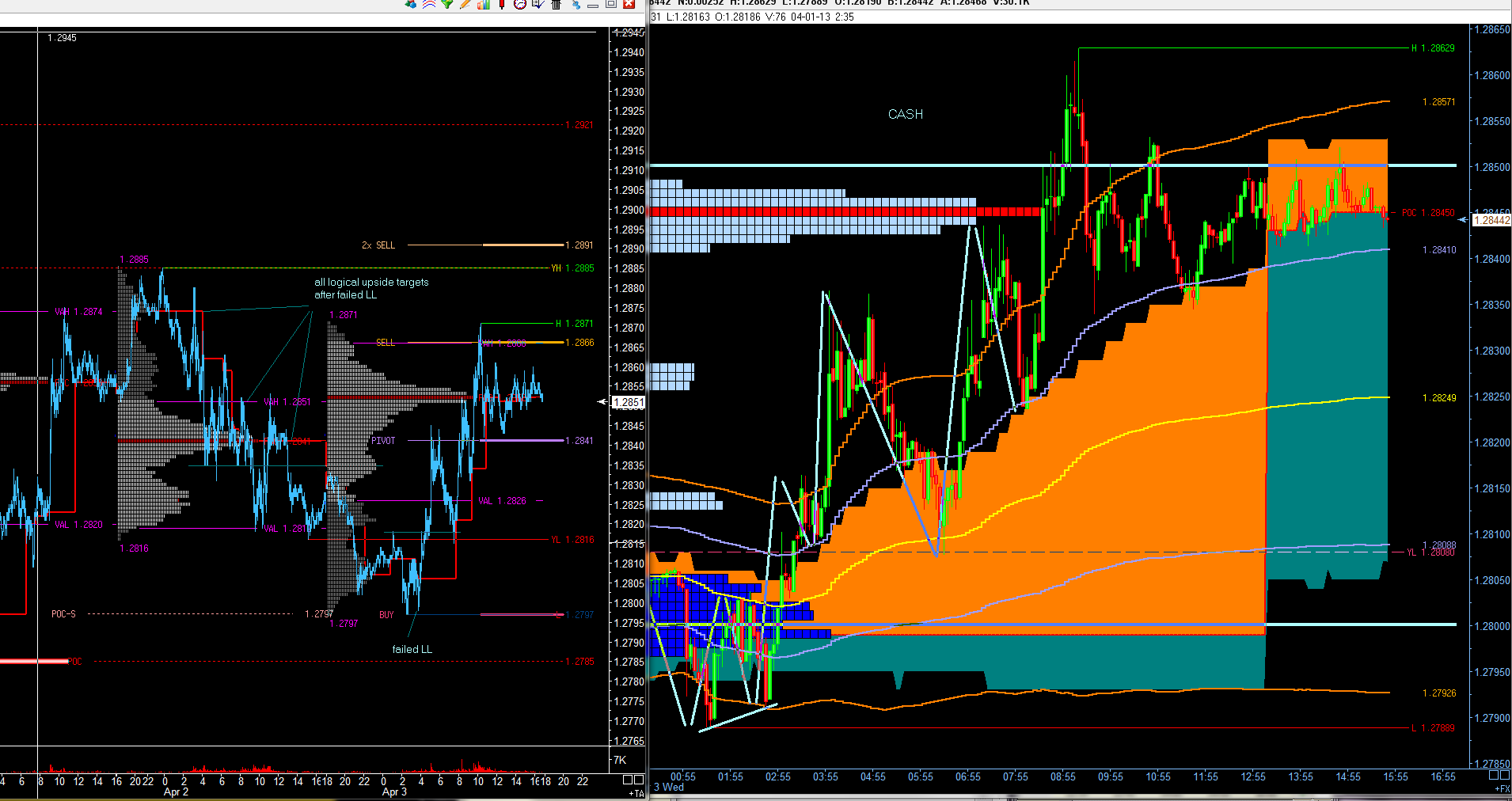This screenshot has height=801, width=1512.
Task: Select the 'L 1.27889' low label
Action: (x=1433, y=728)
